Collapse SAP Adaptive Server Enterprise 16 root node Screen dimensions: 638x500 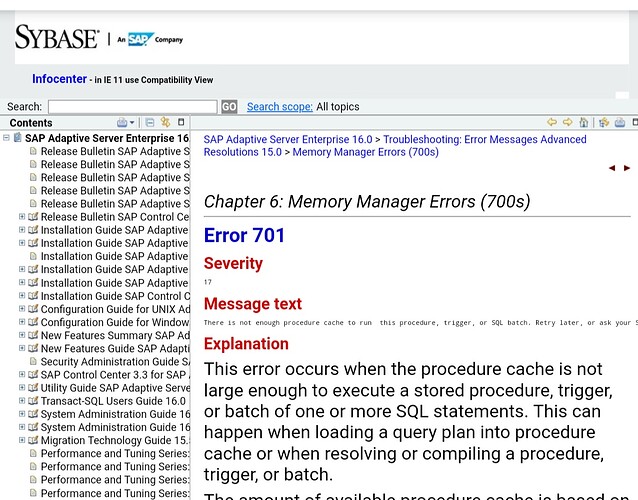(x=6, y=138)
